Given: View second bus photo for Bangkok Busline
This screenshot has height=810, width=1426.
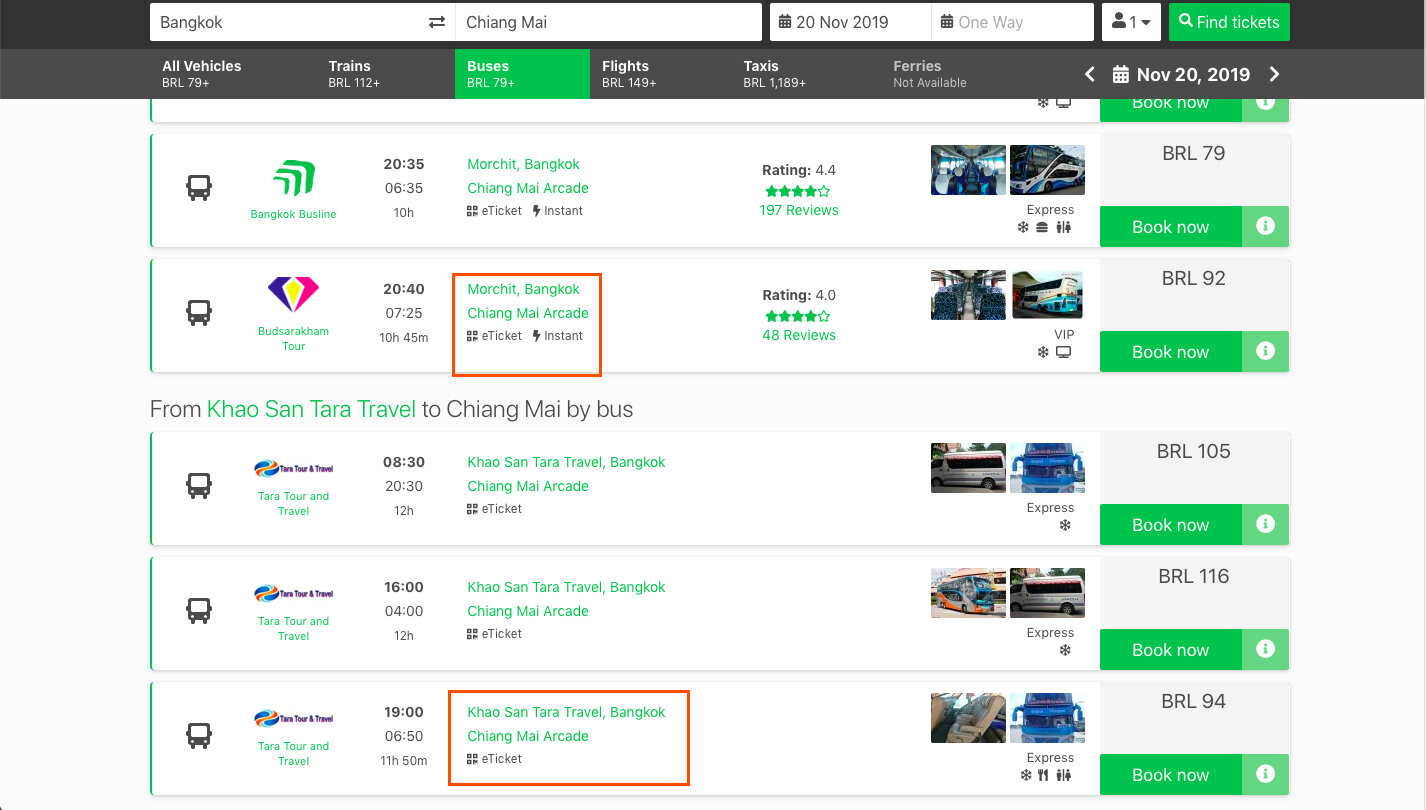Looking at the screenshot, I should 1047,170.
